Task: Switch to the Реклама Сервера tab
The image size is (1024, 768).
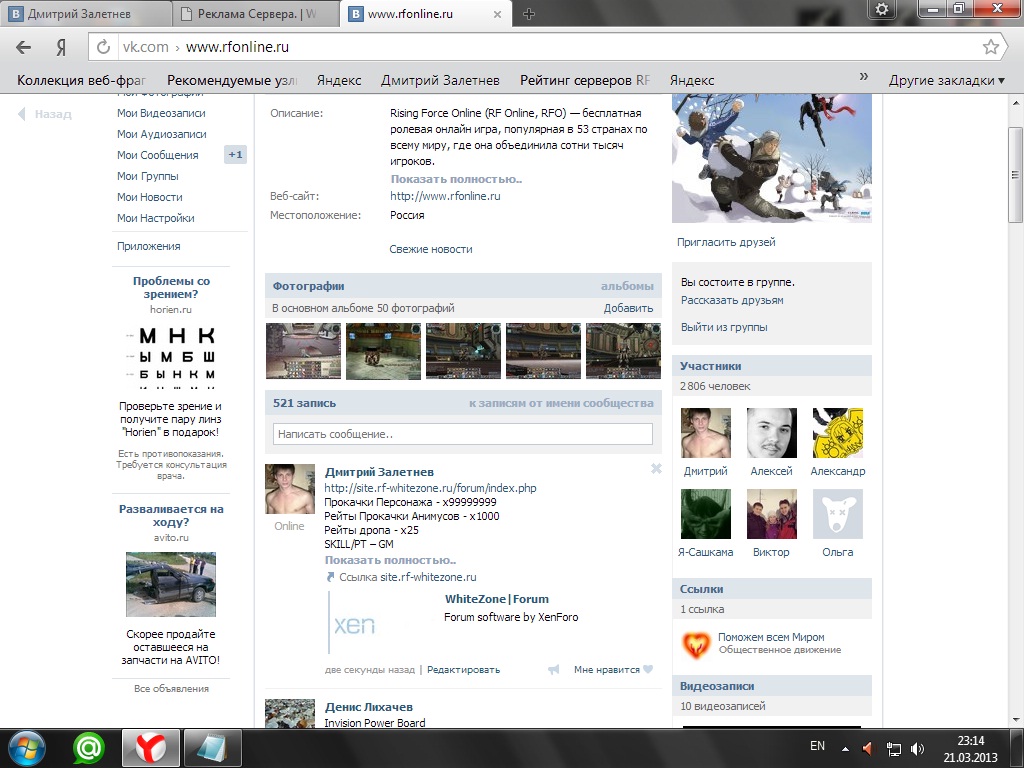Action: [x=255, y=14]
